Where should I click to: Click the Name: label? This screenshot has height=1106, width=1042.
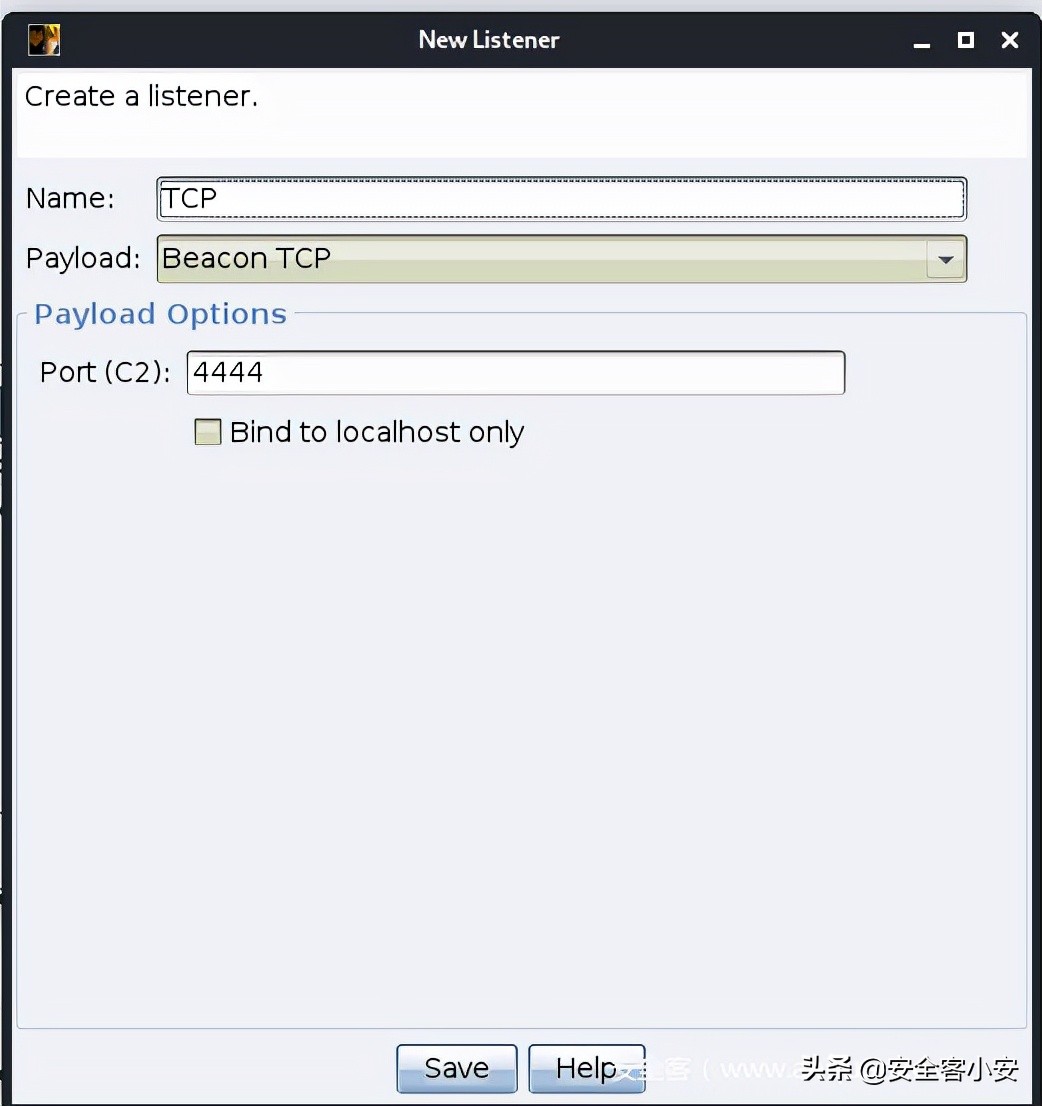[x=70, y=198]
